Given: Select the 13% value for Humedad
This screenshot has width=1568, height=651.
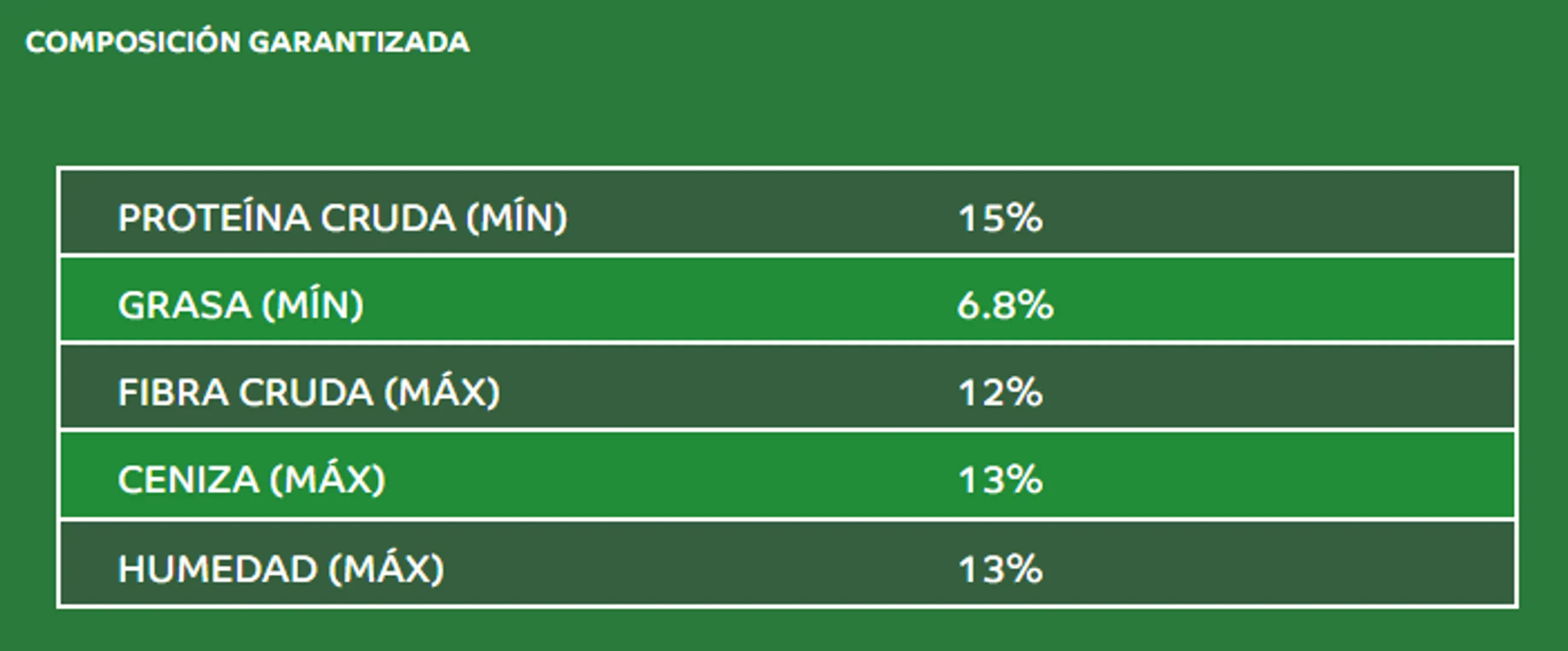Looking at the screenshot, I should coord(1000,569).
